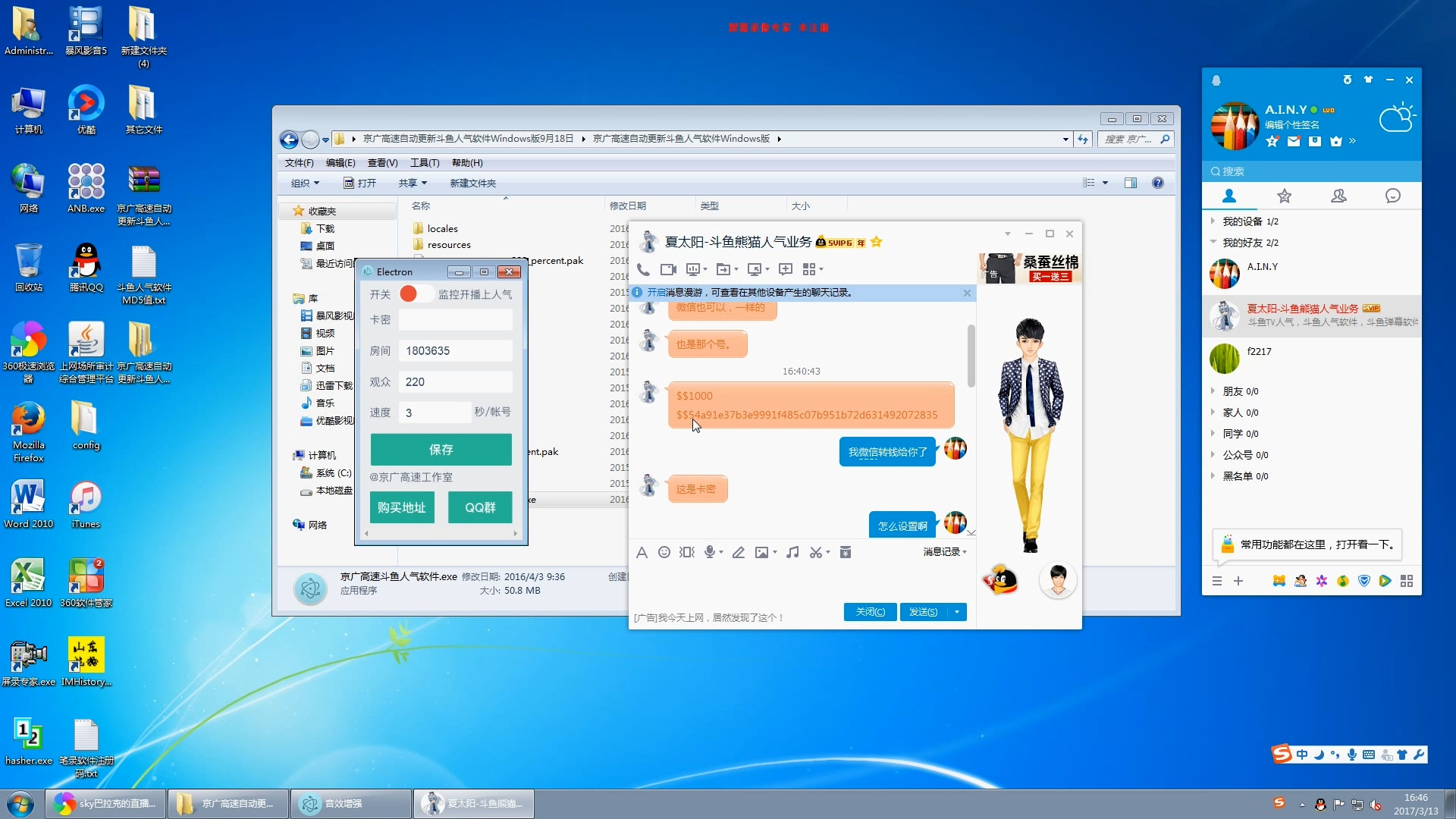Click the skin change shirt icon in QQ
This screenshot has width=1456, height=819.
[x=1368, y=80]
